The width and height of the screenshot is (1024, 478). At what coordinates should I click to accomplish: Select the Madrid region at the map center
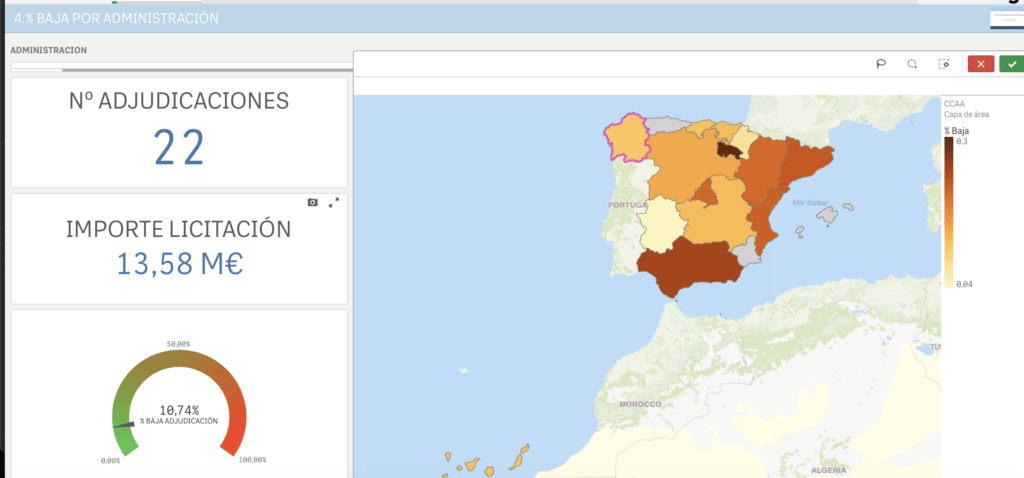705,193
